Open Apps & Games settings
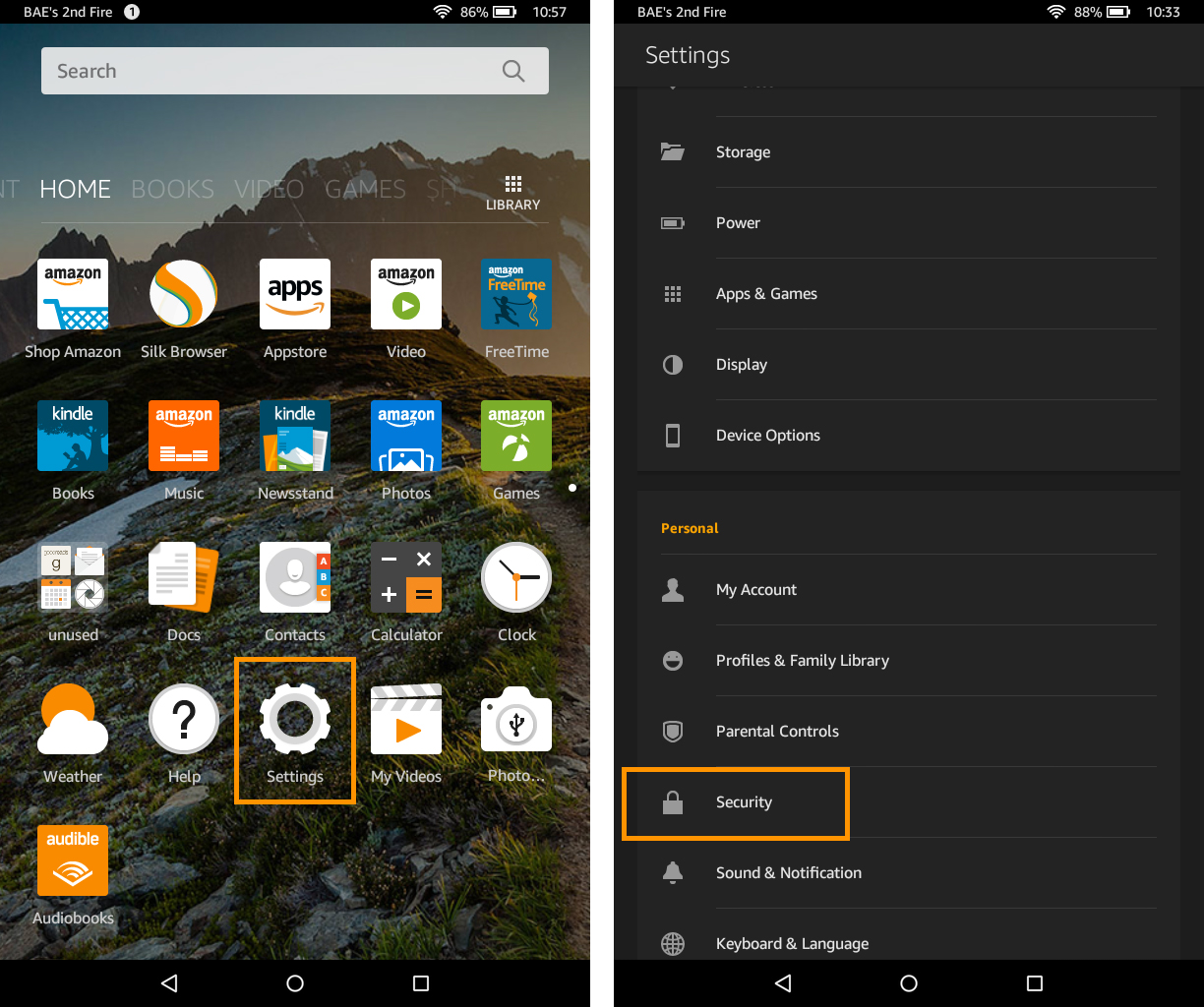The height and width of the screenshot is (1007, 1204). point(909,294)
